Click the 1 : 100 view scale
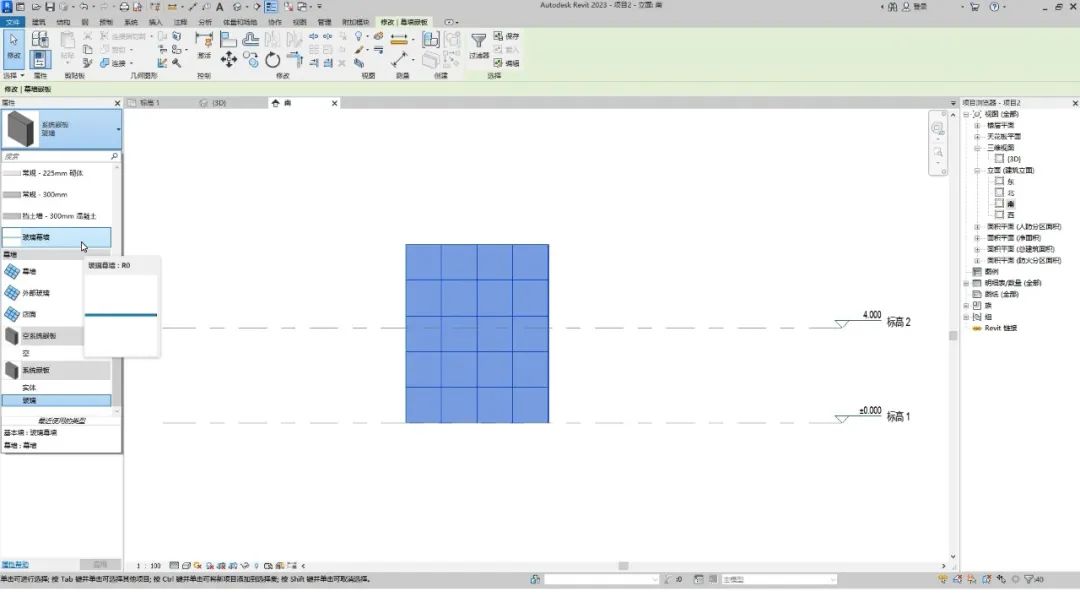Screen dimensions: 1080x608 [x=149, y=566]
